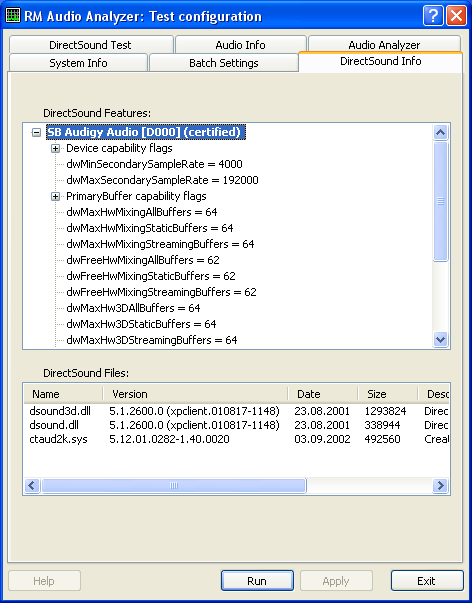Sort files by the Version column header

click(x=195, y=394)
